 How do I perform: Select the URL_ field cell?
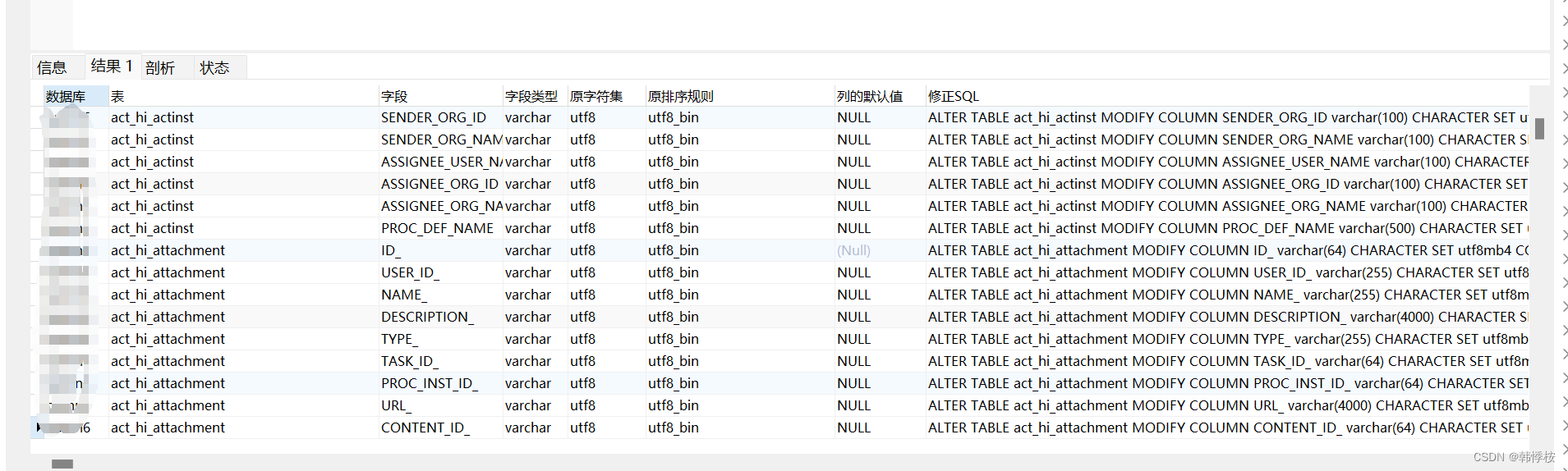click(x=397, y=405)
